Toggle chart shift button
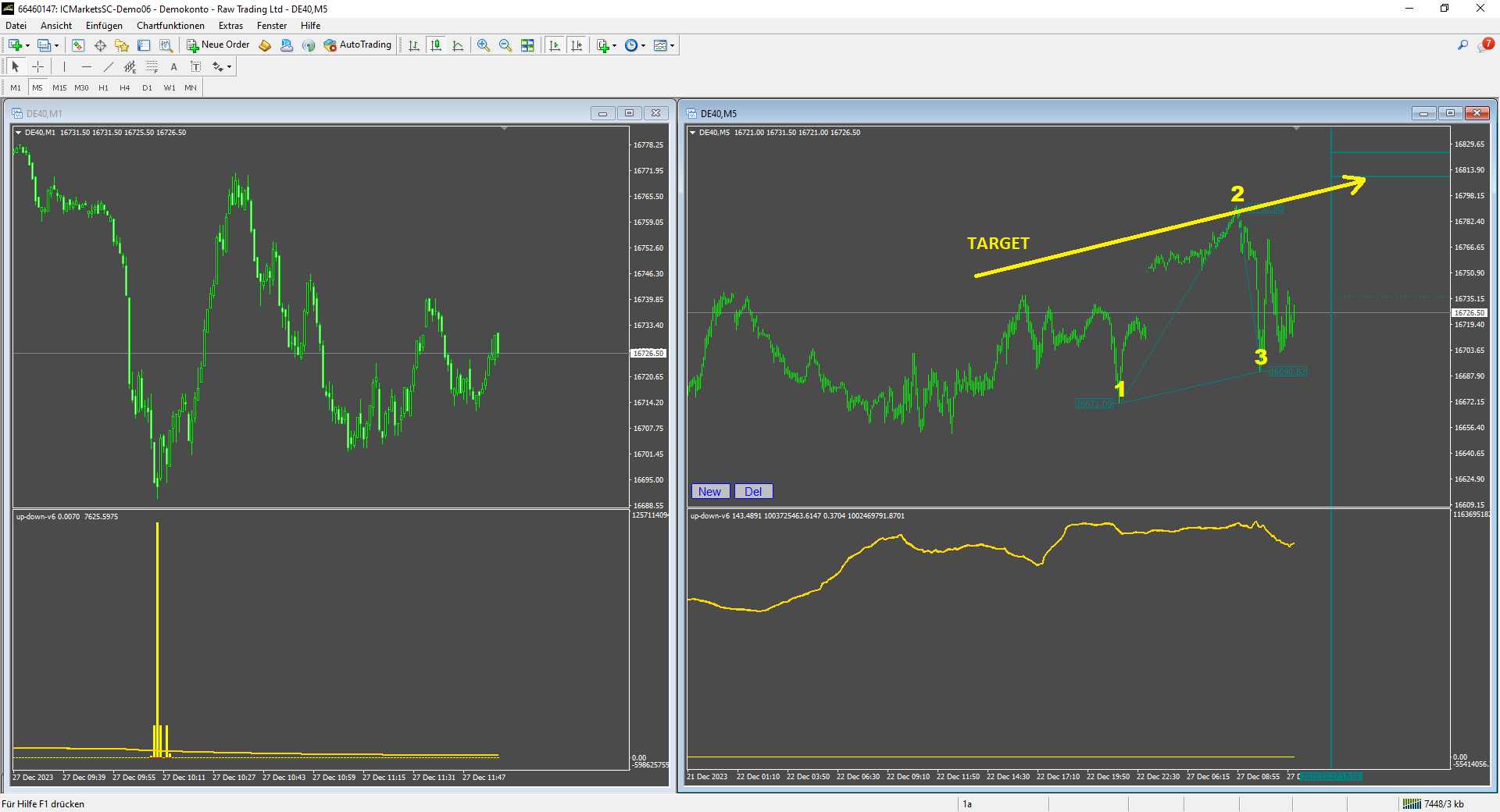 (577, 45)
